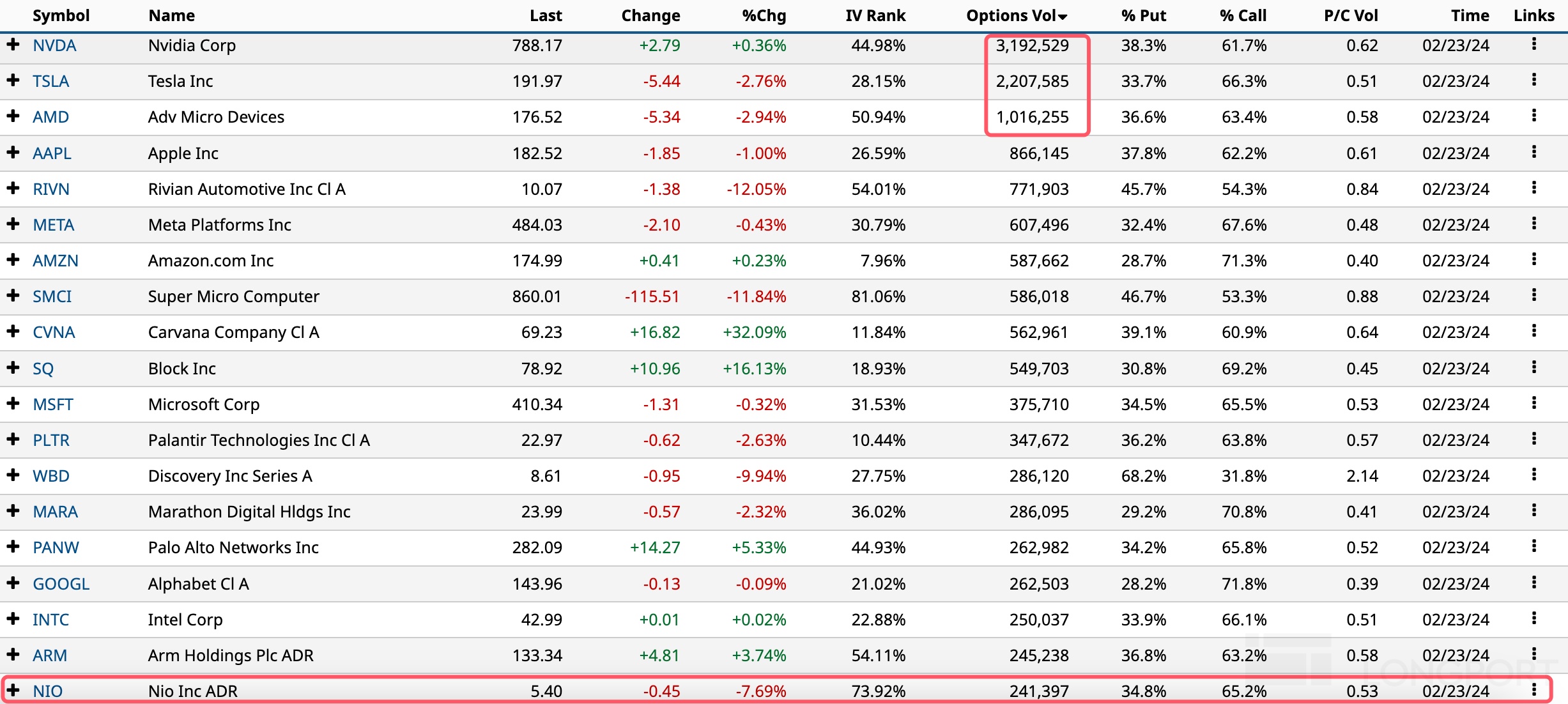Open links menu for NVDA row
1568x704 pixels.
(1533, 44)
